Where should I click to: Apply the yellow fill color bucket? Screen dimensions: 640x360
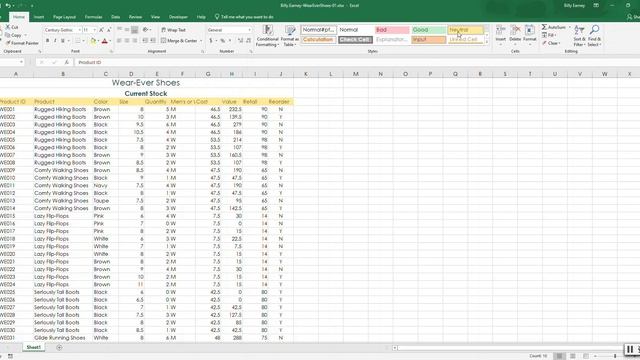pos(93,41)
